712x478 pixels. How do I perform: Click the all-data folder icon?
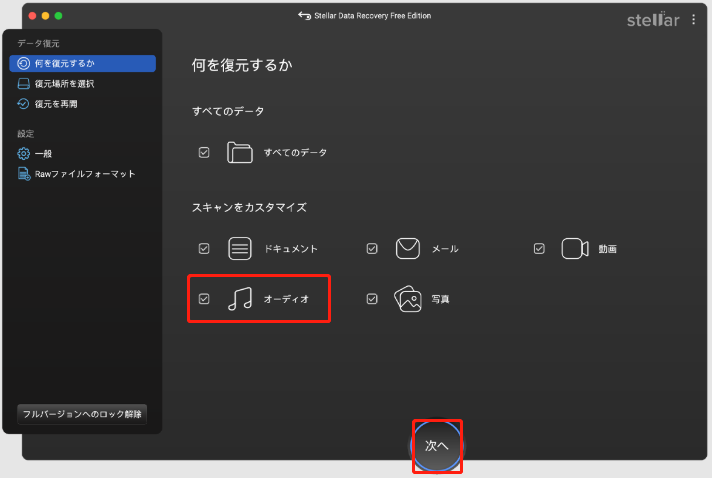coord(240,153)
